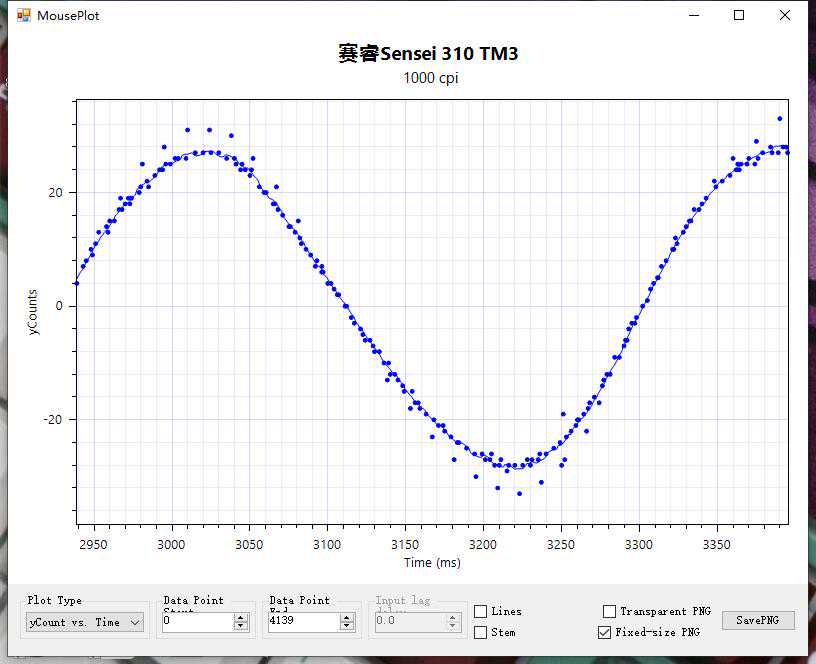Maximize the MousePlot window
Screen dimensions: 816x664
pyautogui.click(x=739, y=15)
